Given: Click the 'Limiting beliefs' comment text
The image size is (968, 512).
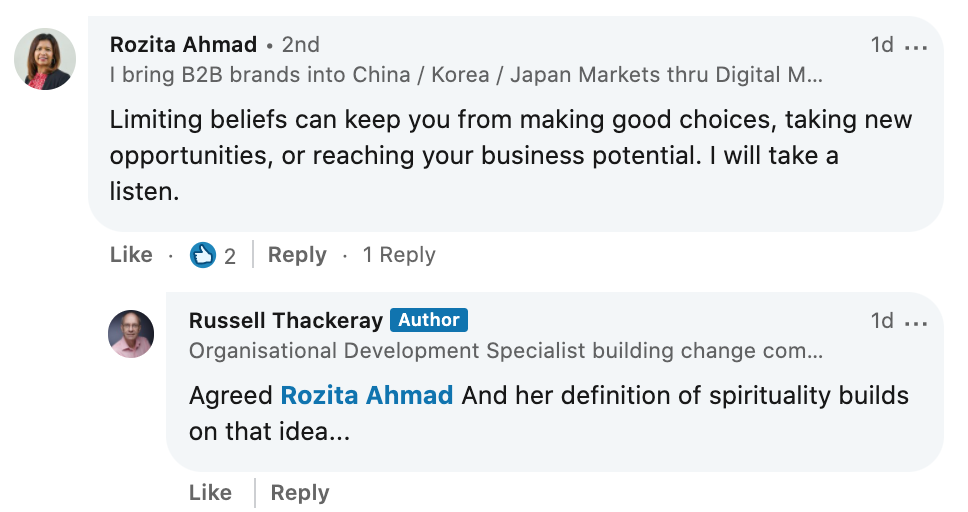Looking at the screenshot, I should point(510,155).
